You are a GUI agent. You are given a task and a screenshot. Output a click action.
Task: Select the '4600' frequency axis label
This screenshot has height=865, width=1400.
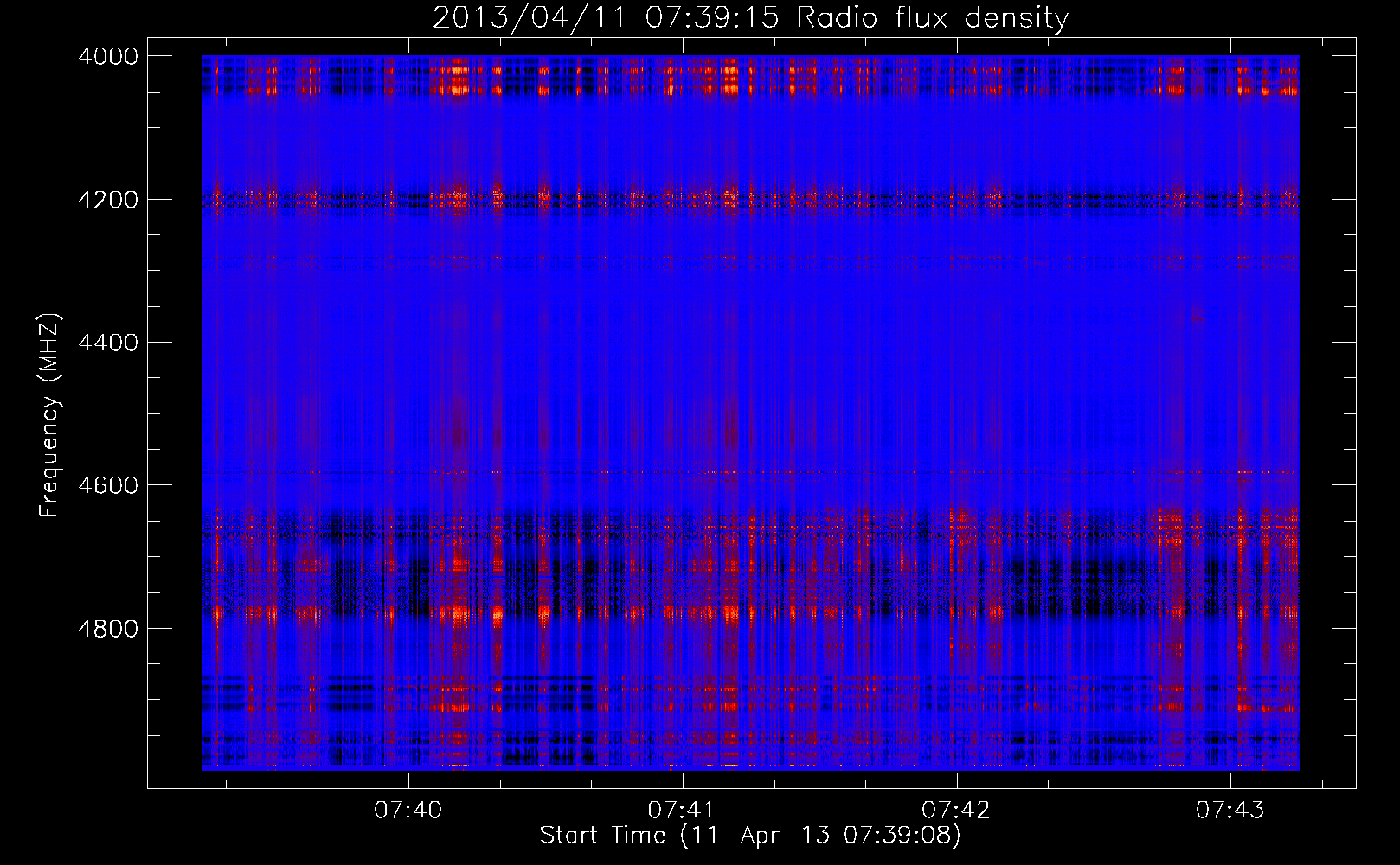click(108, 485)
